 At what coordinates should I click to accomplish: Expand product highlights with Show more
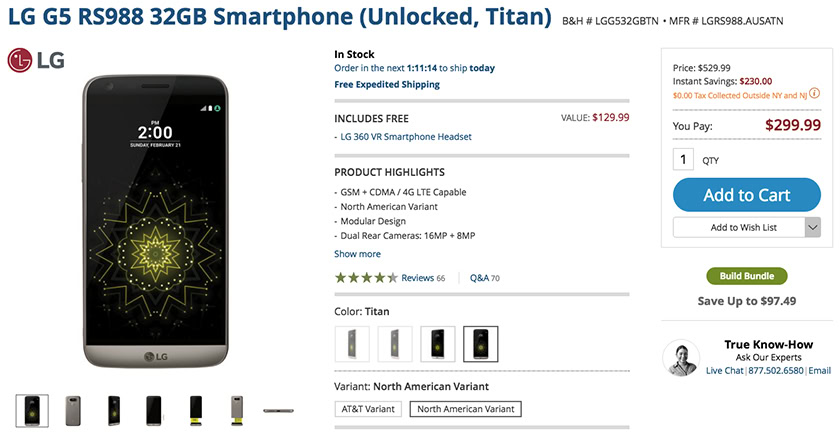click(357, 254)
